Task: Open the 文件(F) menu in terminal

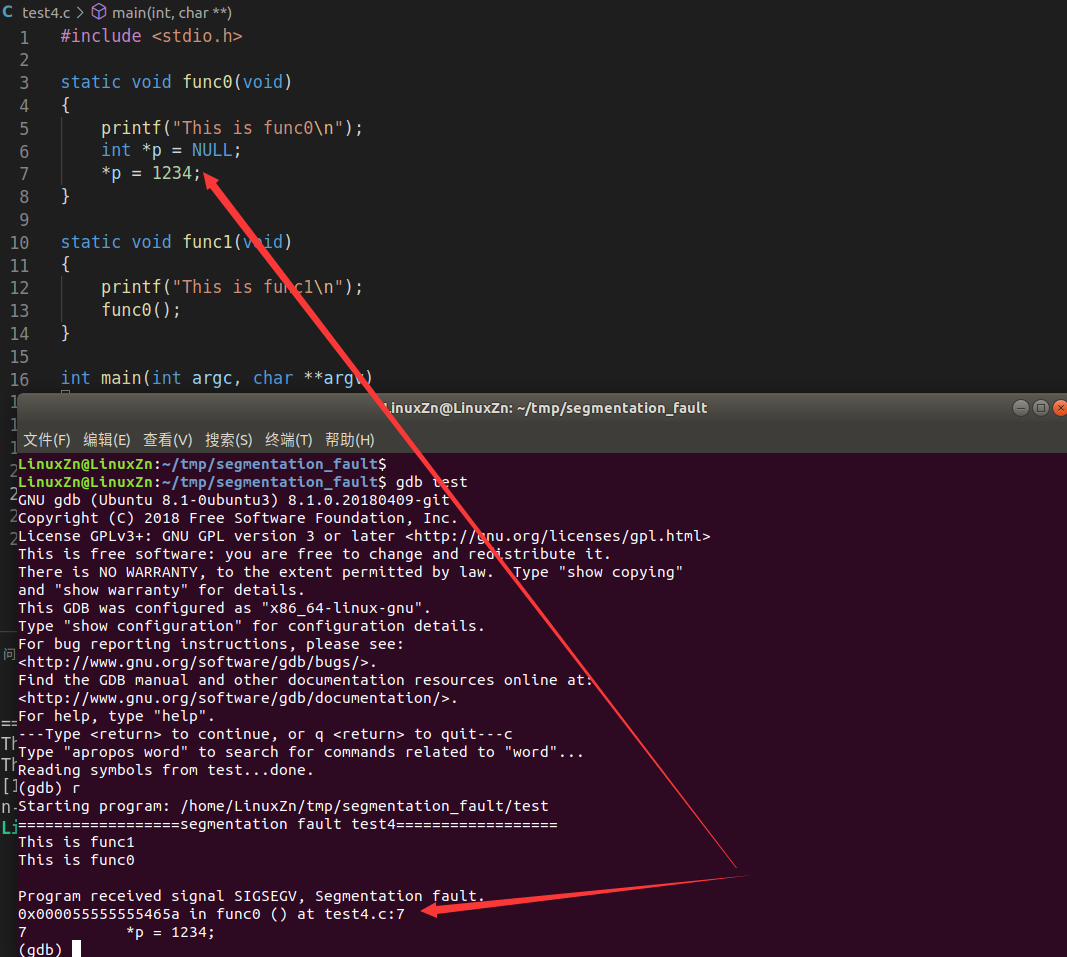Action: (x=46, y=440)
